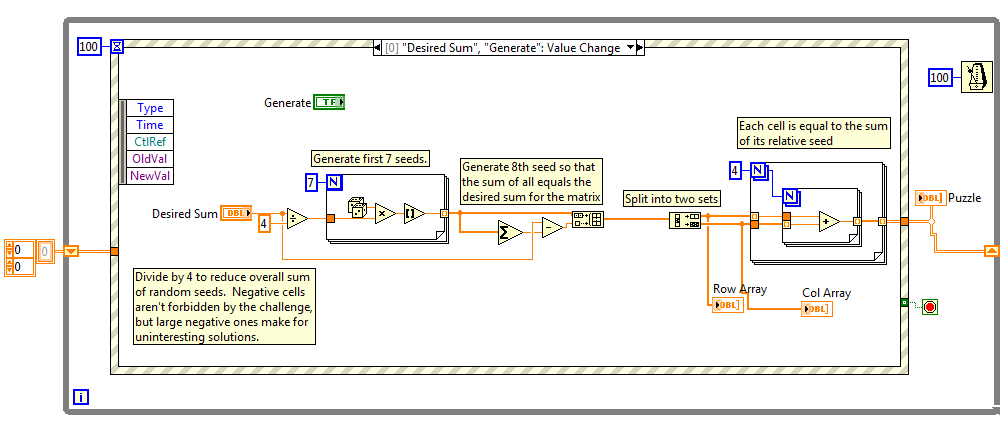Select the Split into two sets comment
This screenshot has width=1007, height=424.
coord(672,199)
